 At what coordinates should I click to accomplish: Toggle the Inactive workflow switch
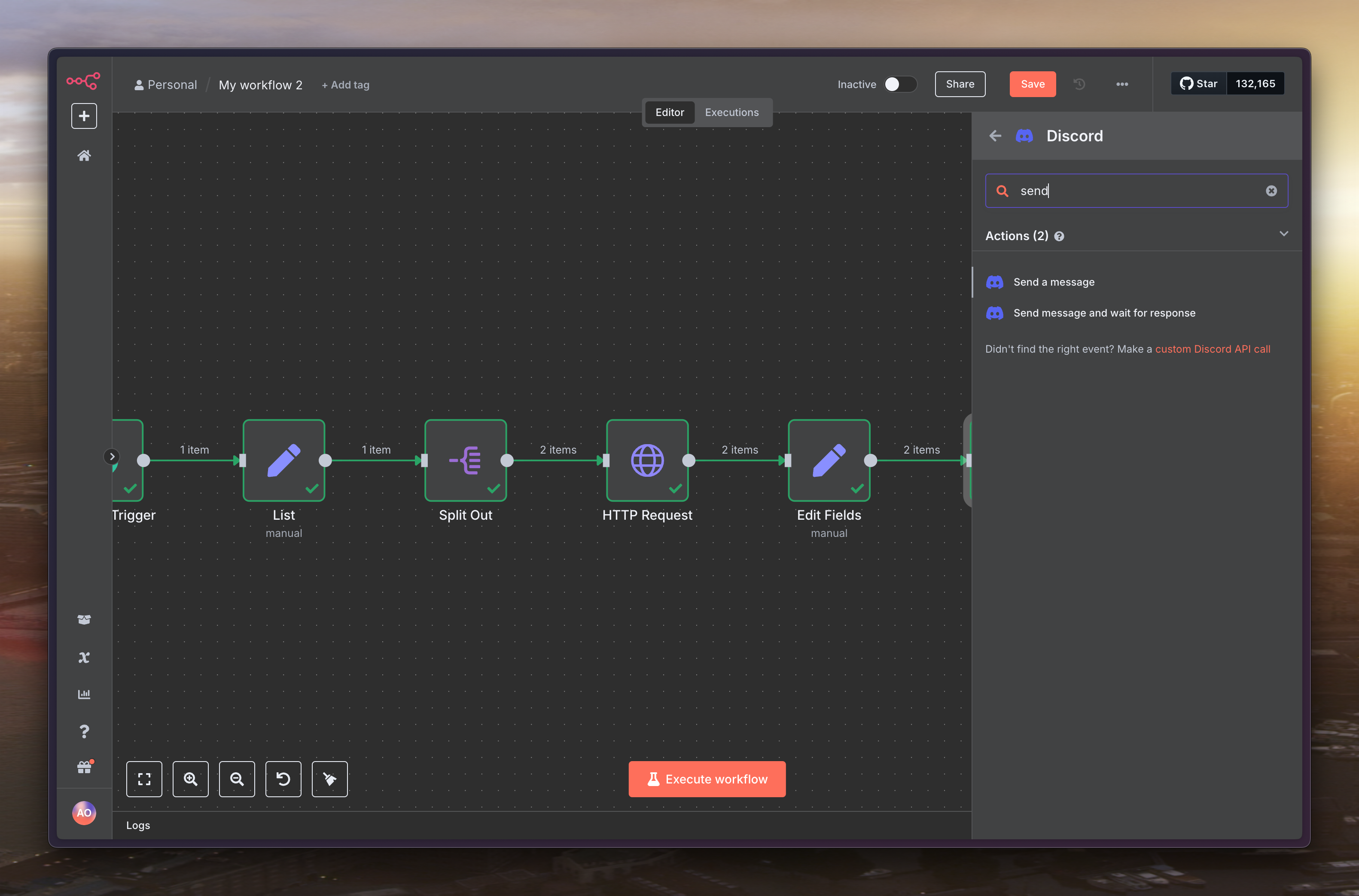coord(900,84)
